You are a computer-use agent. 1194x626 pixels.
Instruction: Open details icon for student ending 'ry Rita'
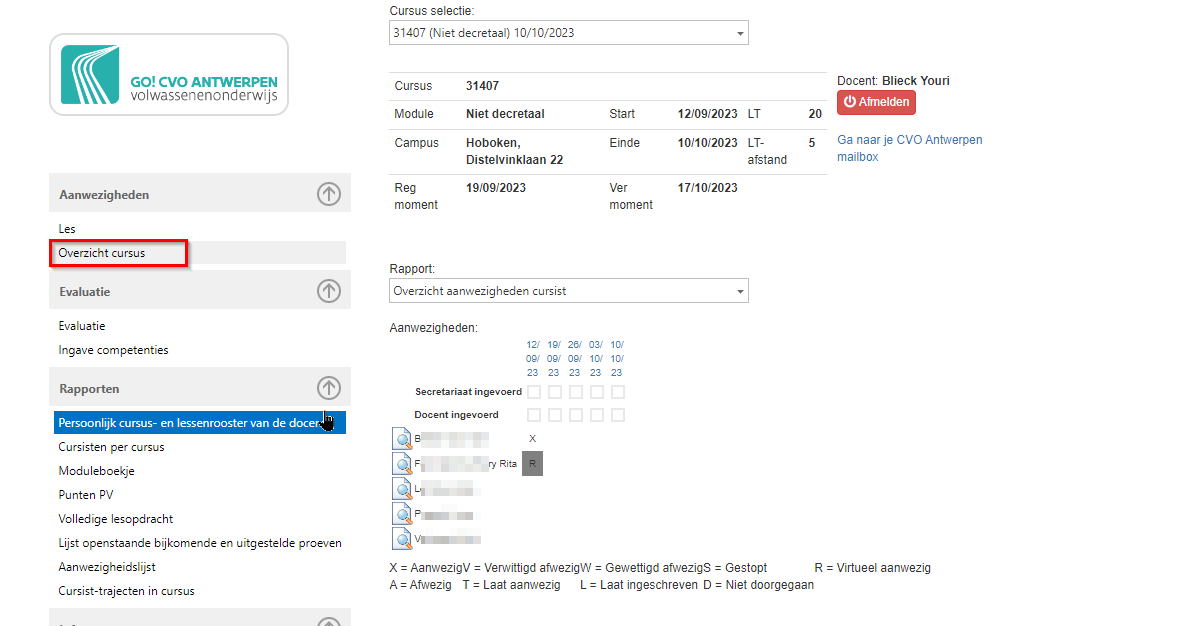(x=402, y=464)
